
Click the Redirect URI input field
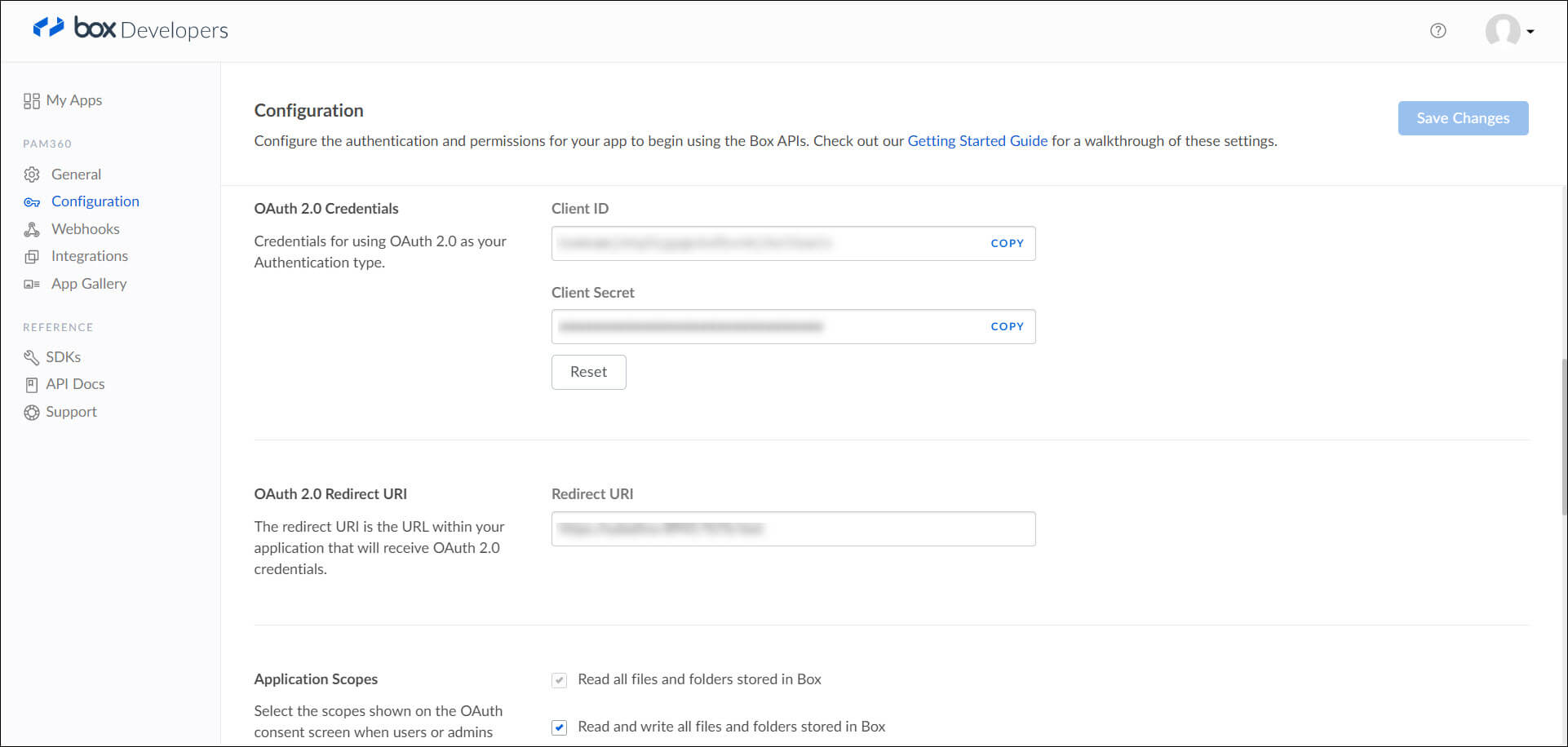pos(793,528)
